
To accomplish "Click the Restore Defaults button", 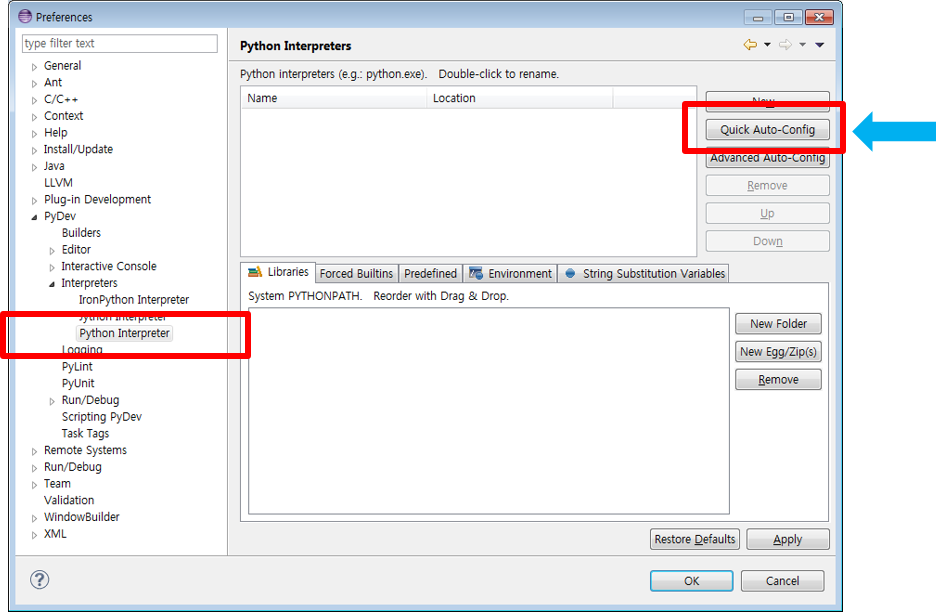I will pyautogui.click(x=694, y=540).
